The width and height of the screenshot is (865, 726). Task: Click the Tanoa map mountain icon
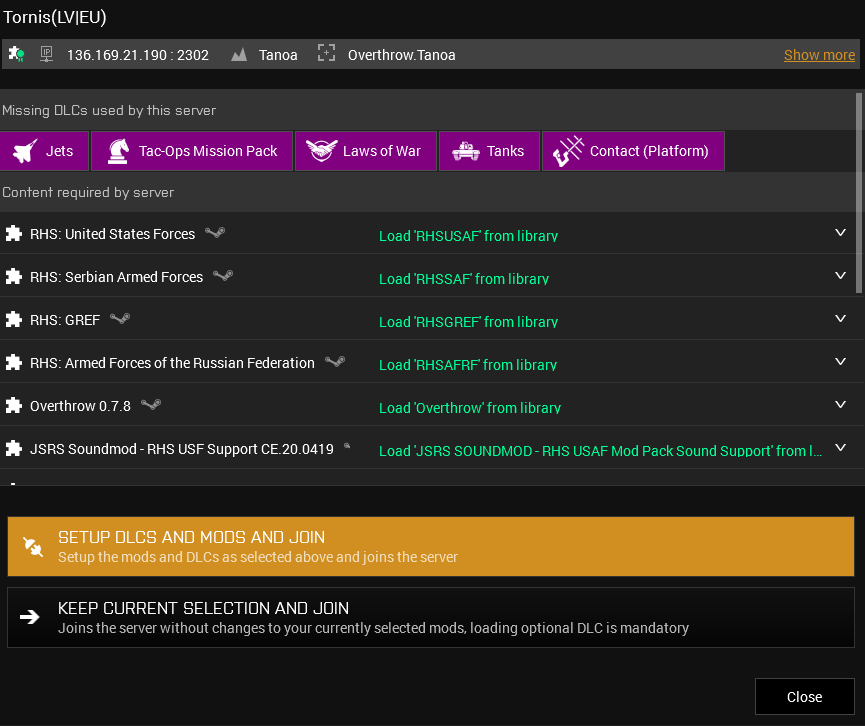(238, 55)
